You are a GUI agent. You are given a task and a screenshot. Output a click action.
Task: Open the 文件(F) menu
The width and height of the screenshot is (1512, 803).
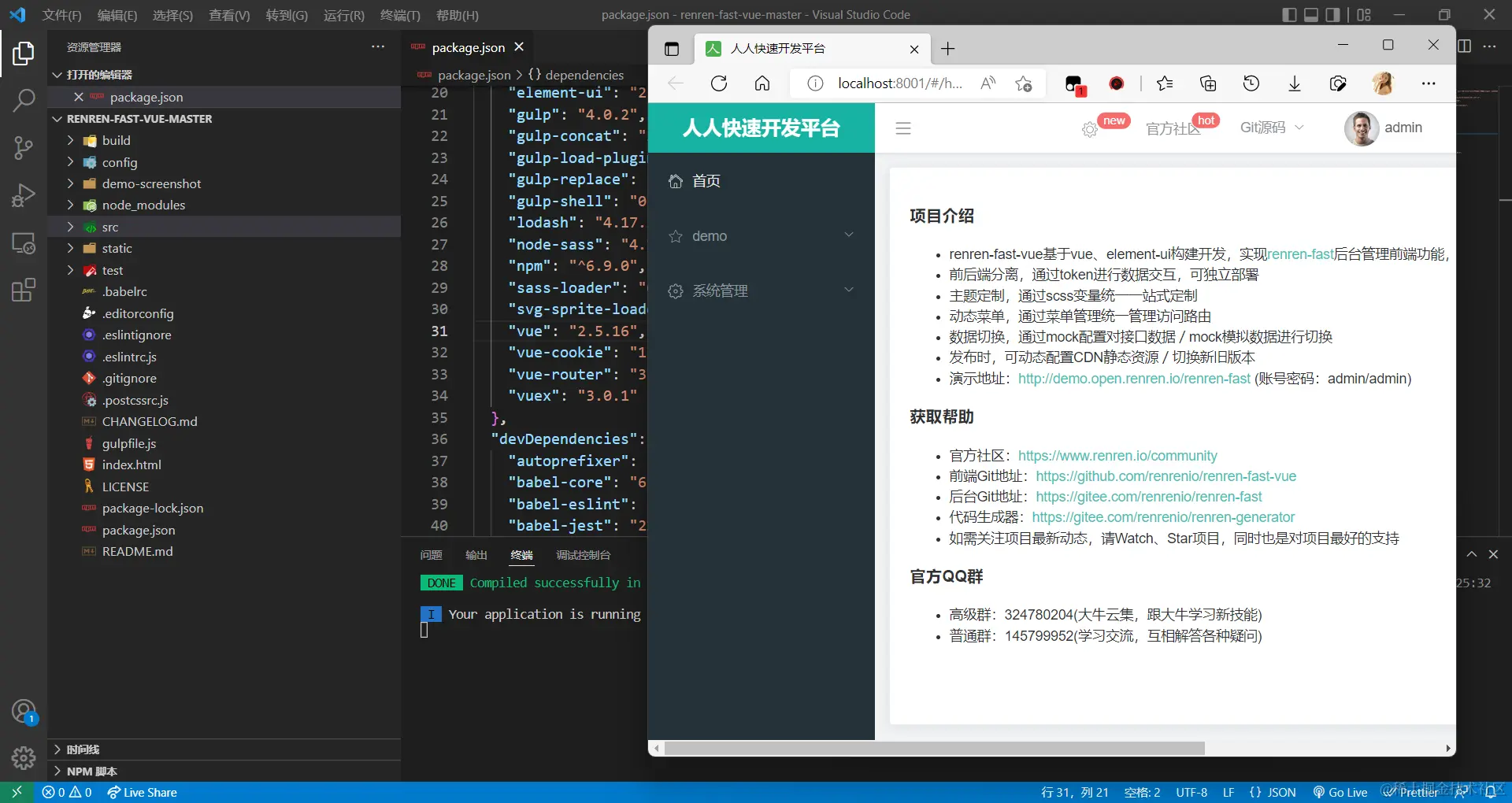click(x=61, y=15)
